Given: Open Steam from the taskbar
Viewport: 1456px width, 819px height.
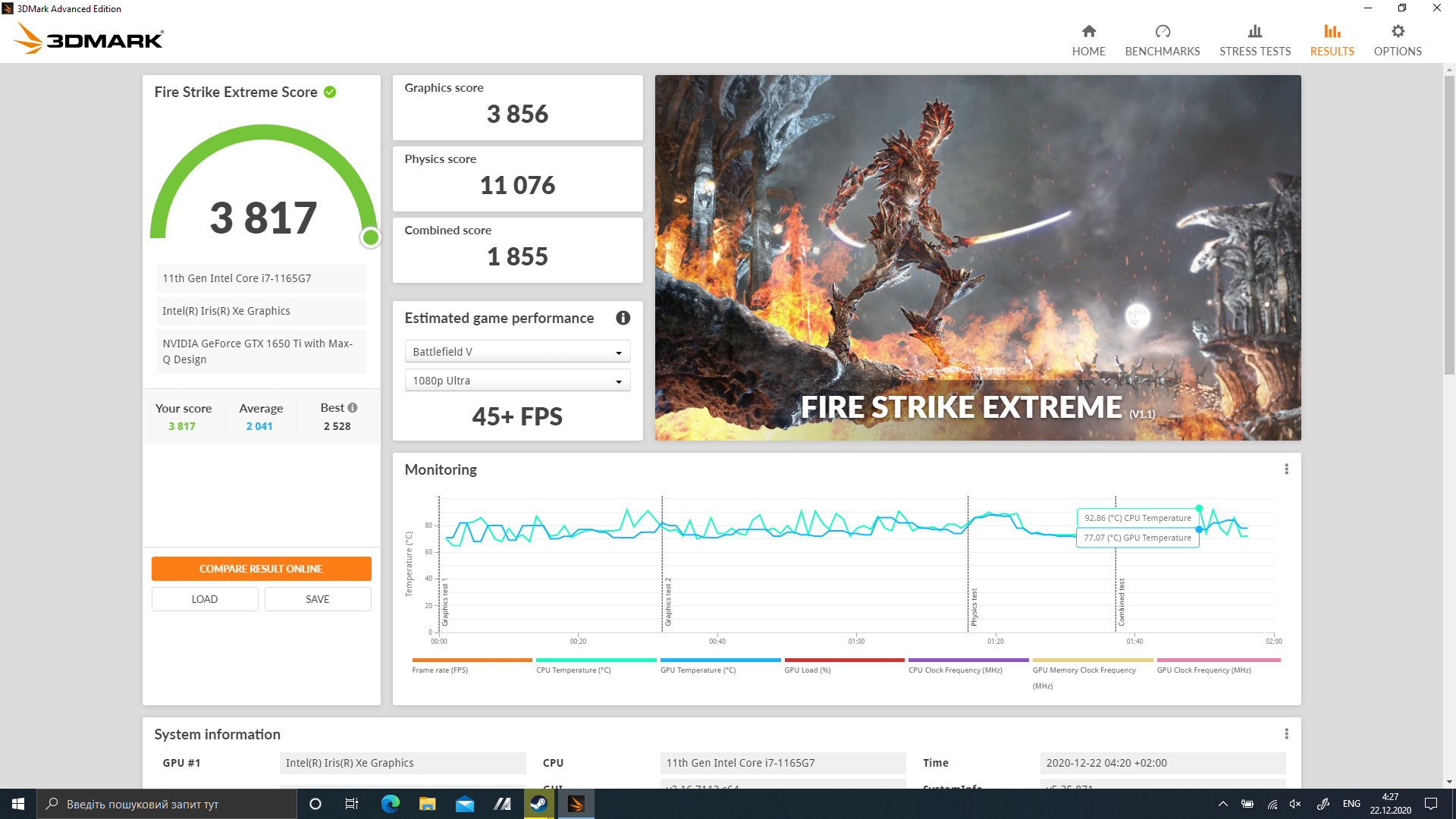Looking at the screenshot, I should click(538, 804).
